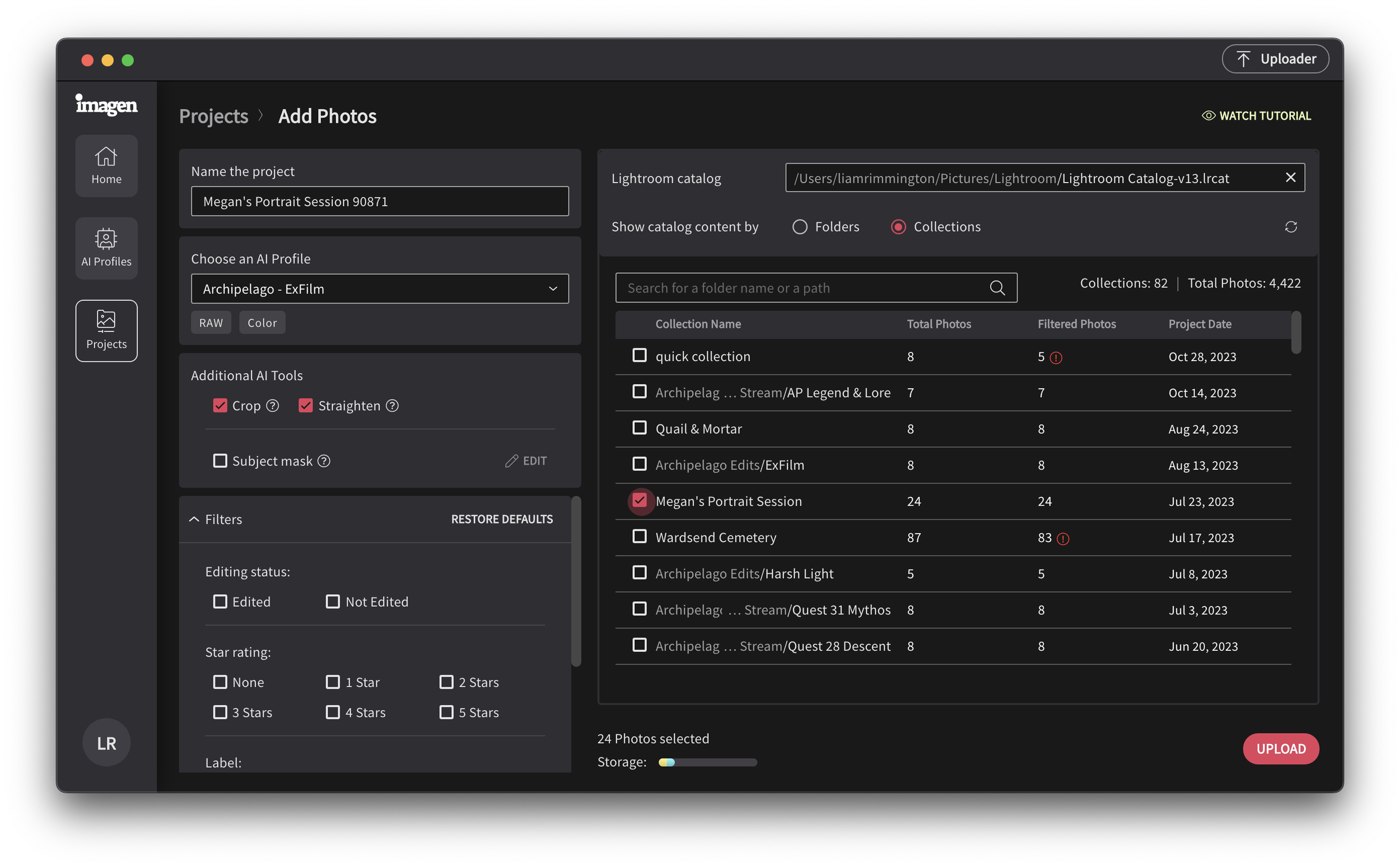Focus the project name field

pos(380,201)
